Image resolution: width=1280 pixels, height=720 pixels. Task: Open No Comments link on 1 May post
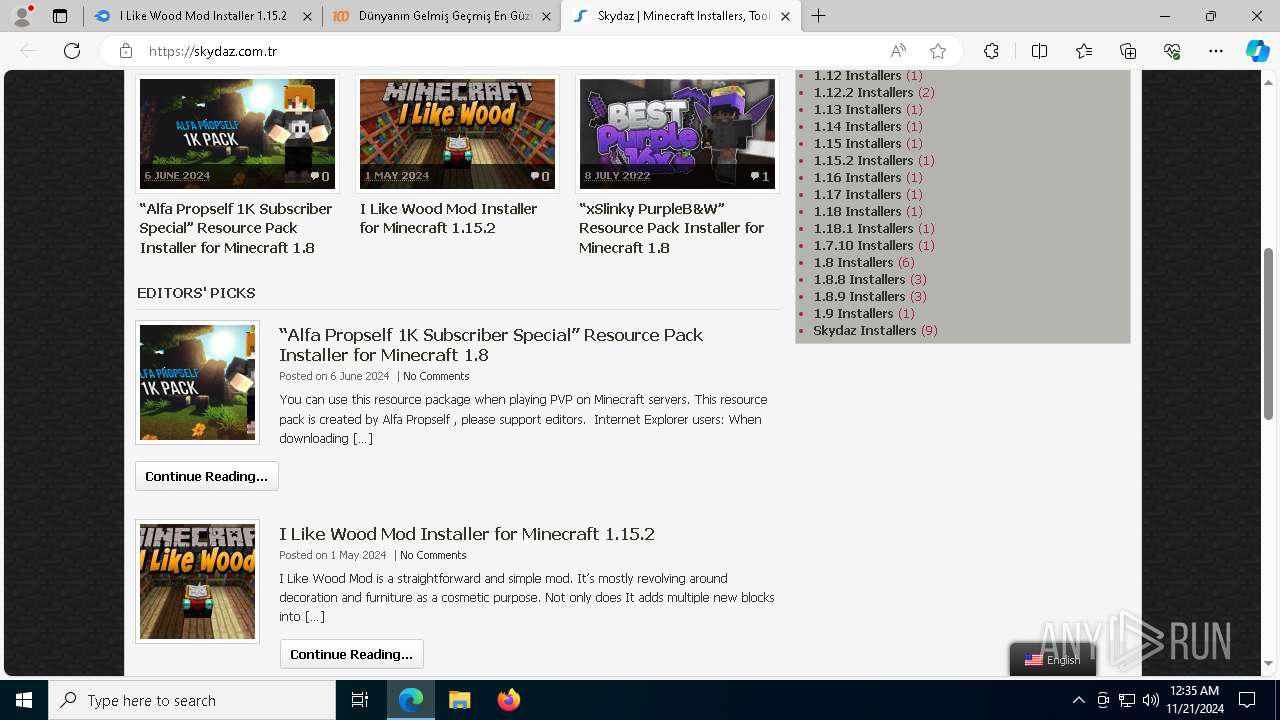pos(433,555)
